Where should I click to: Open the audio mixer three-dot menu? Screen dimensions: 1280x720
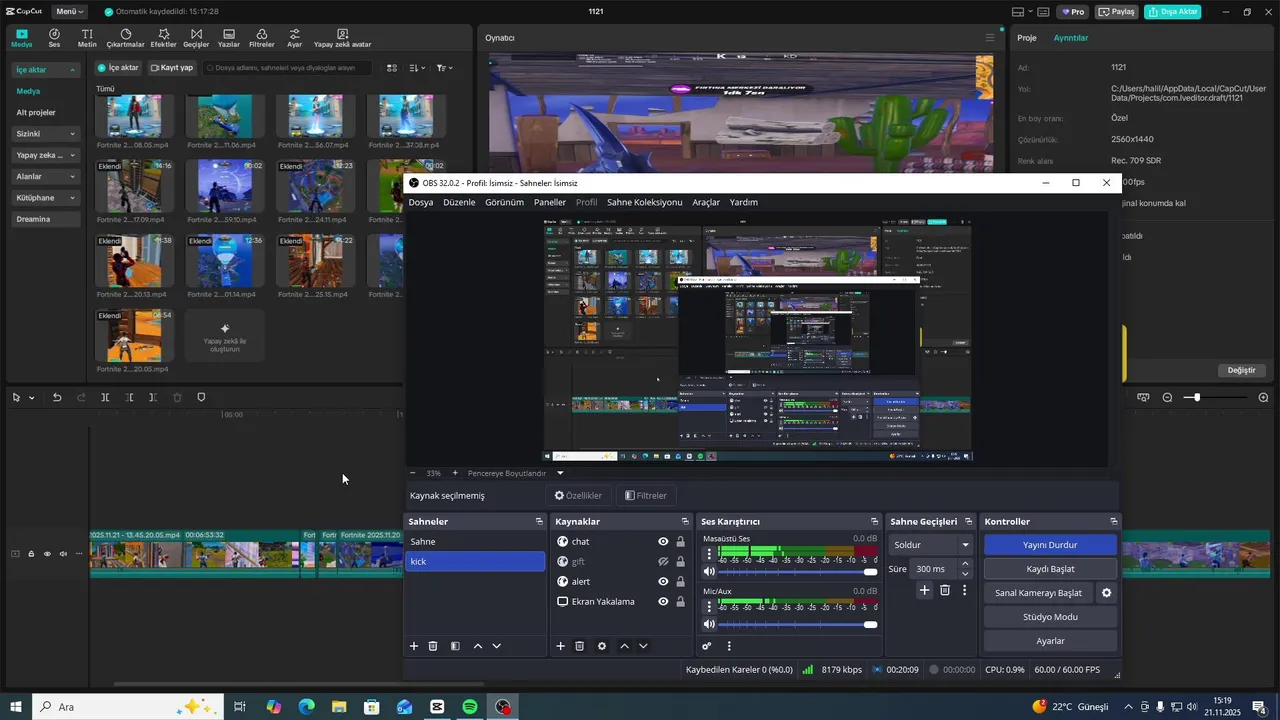point(729,646)
